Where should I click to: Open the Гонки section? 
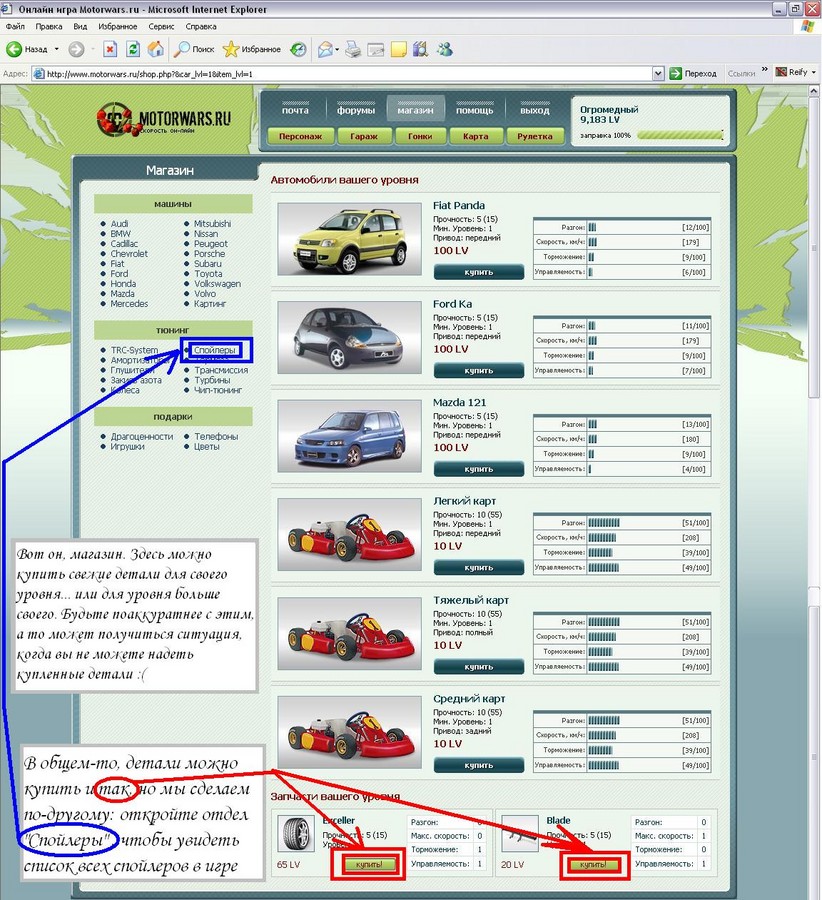click(420, 137)
